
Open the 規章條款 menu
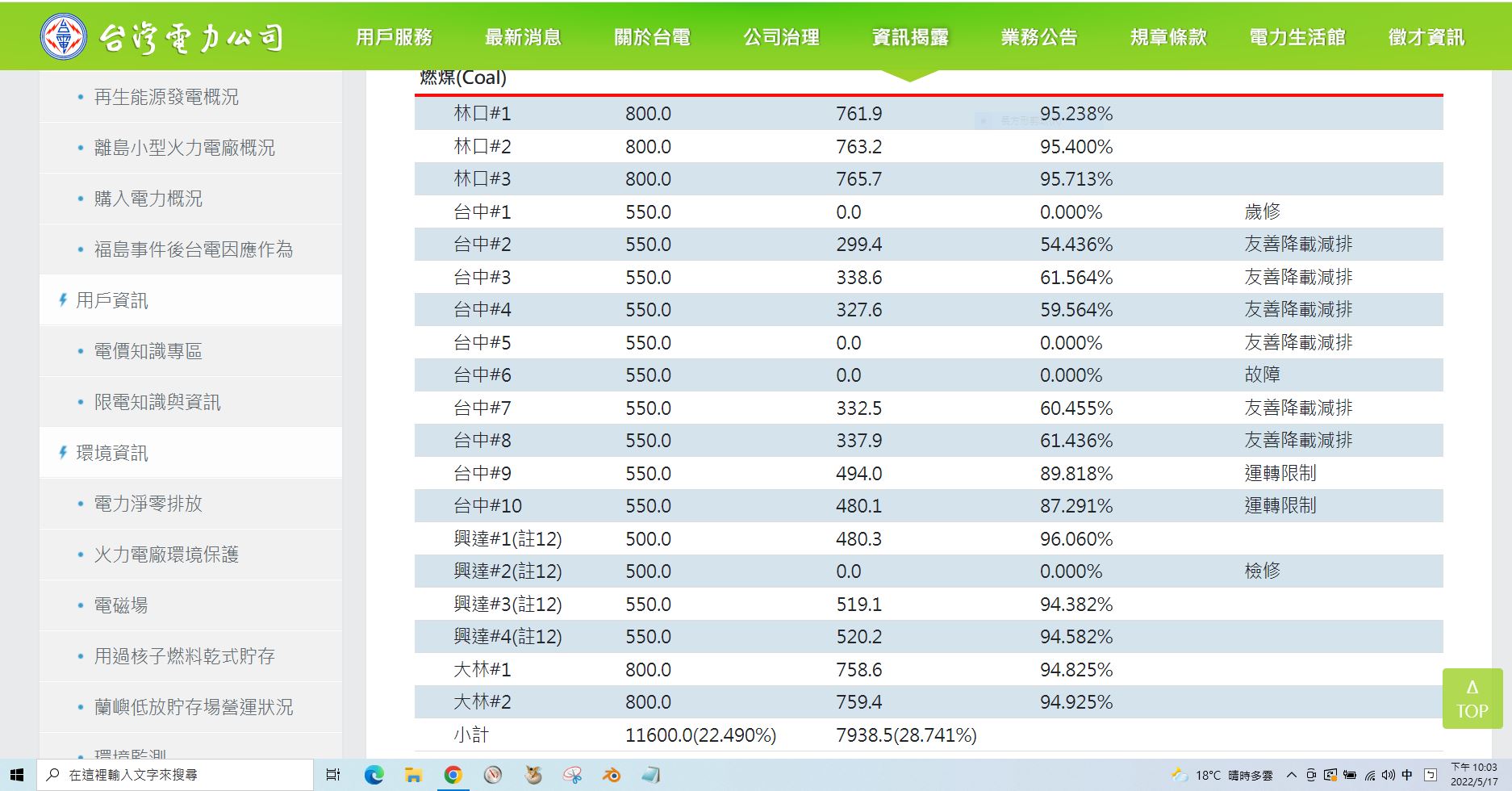pos(1169,37)
